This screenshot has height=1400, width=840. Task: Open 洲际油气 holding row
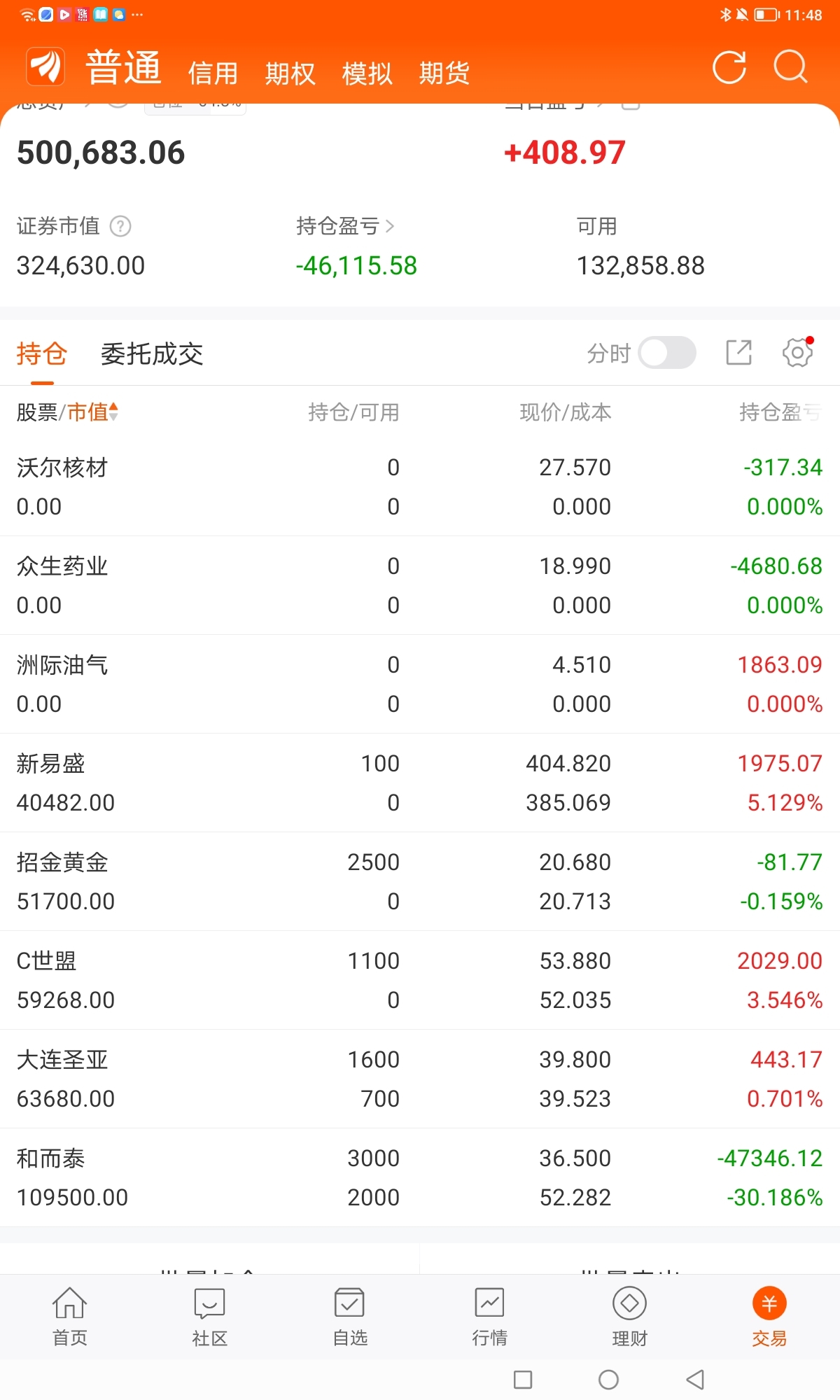coord(420,685)
